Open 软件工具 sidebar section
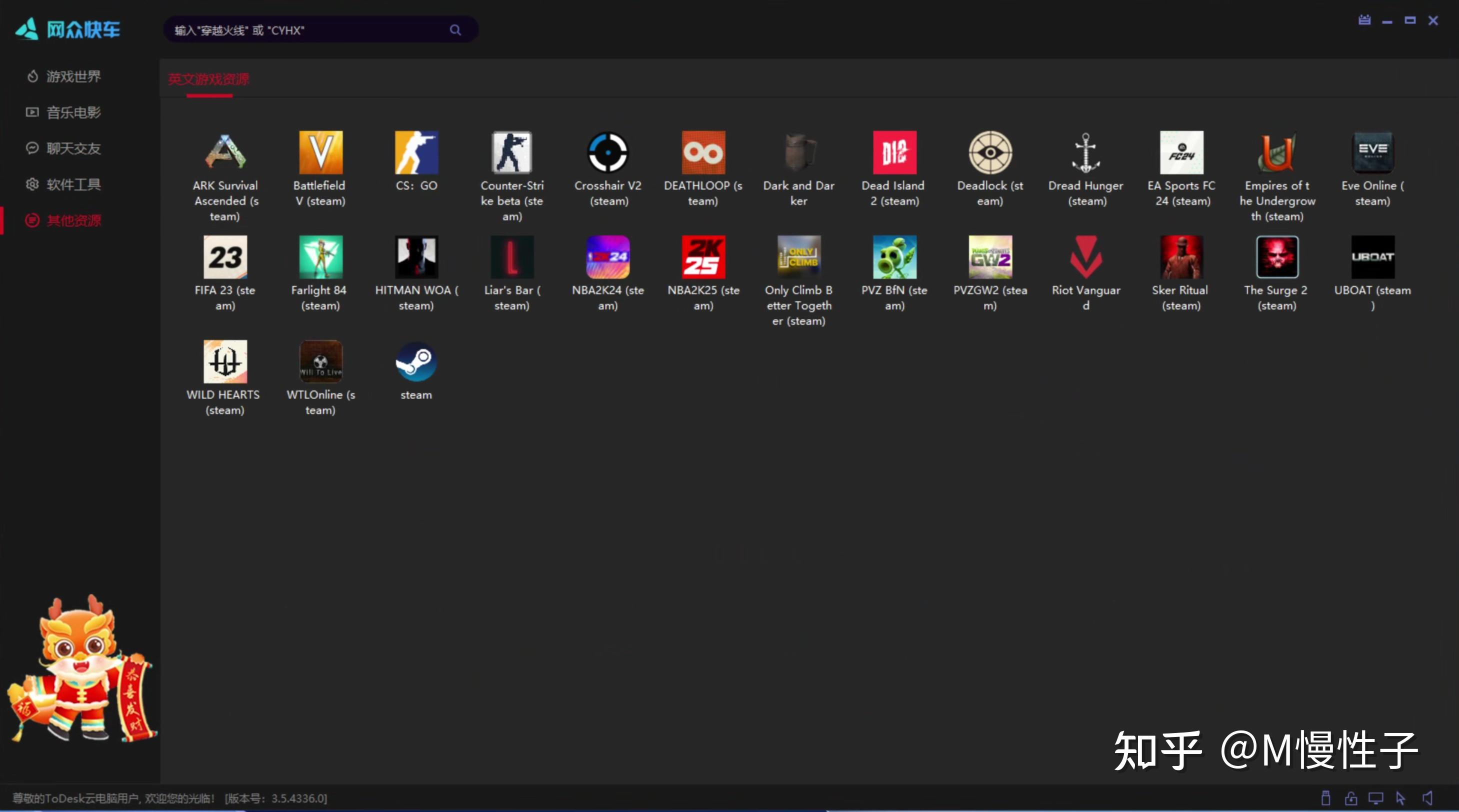Image resolution: width=1459 pixels, height=812 pixels. pos(73,184)
